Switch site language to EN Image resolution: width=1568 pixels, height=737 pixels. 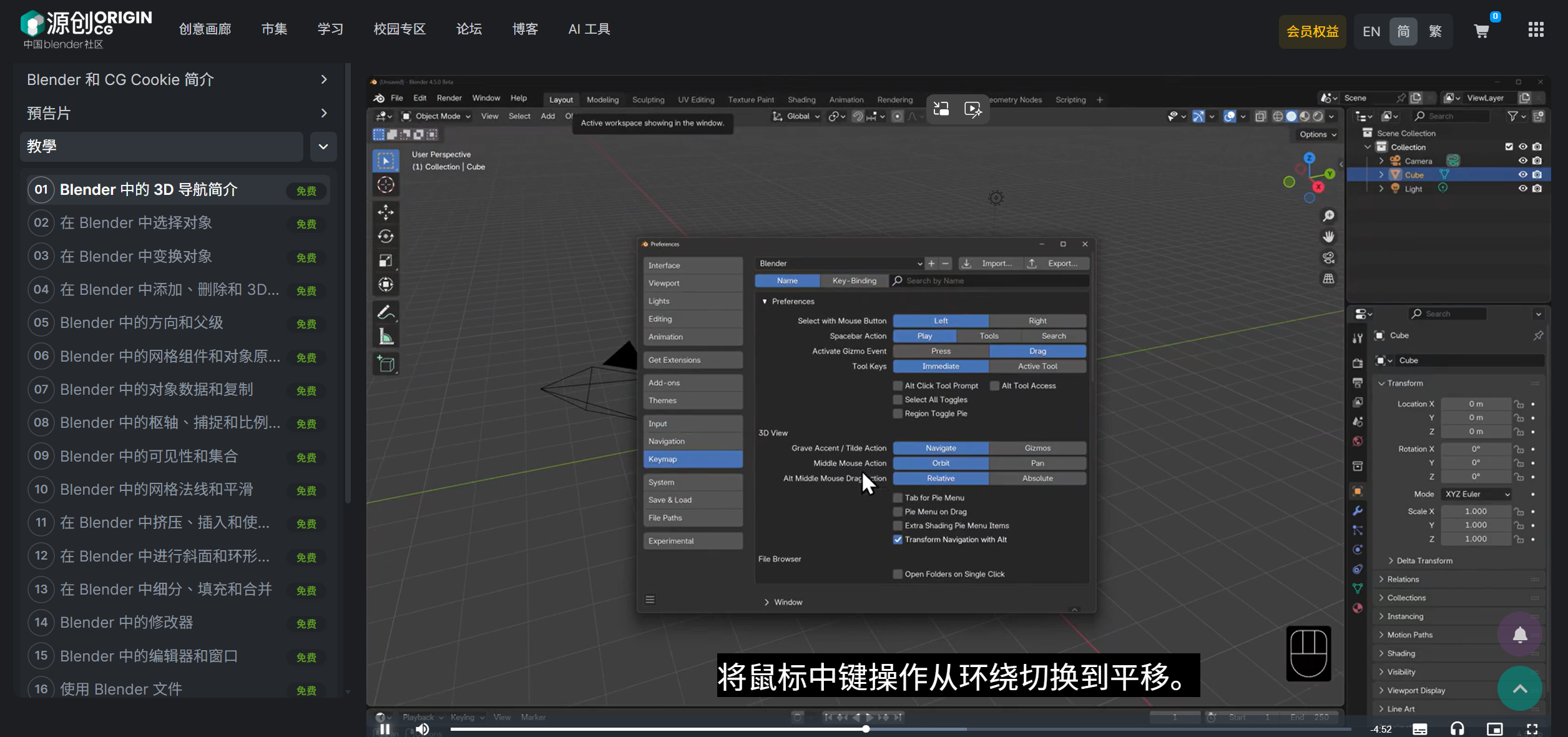(x=1371, y=31)
